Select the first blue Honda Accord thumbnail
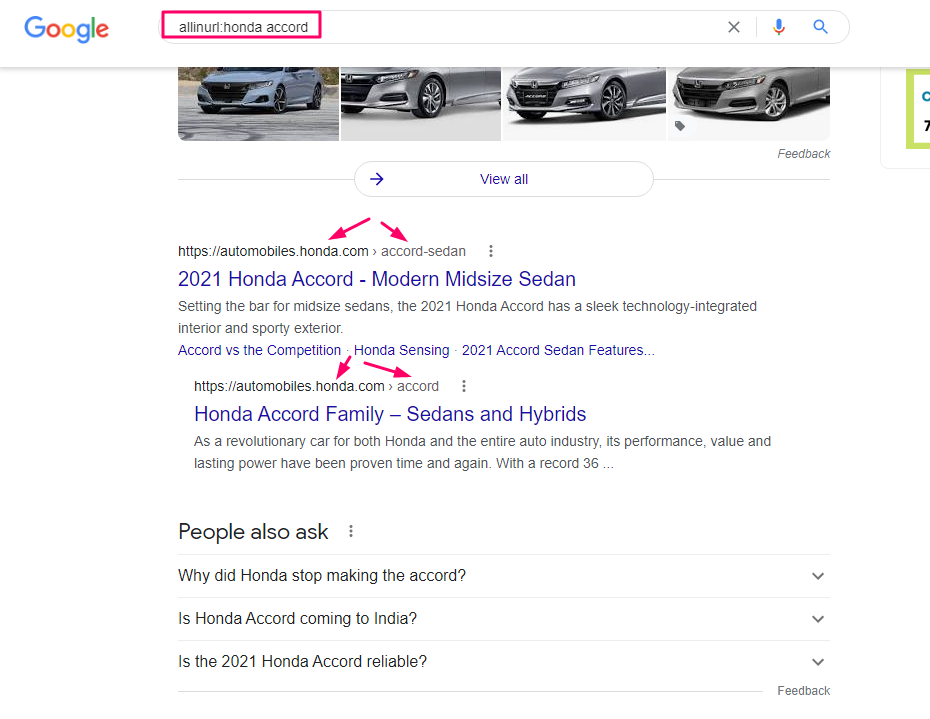The image size is (930, 719). coord(258,103)
